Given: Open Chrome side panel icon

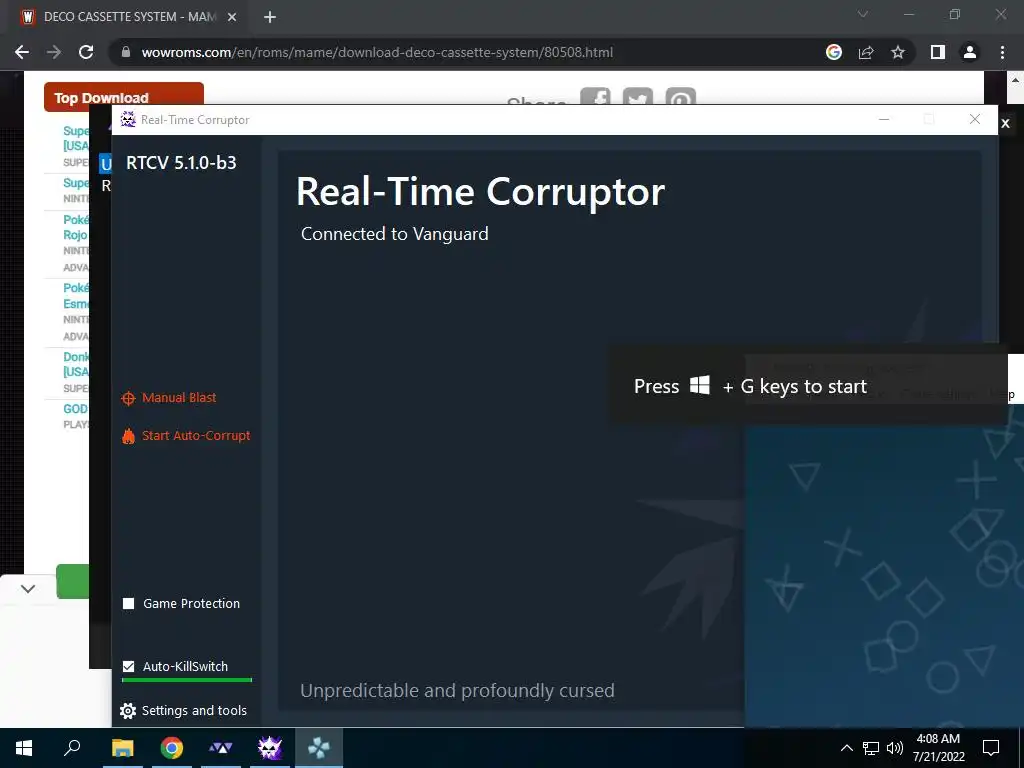Looking at the screenshot, I should tap(938, 52).
